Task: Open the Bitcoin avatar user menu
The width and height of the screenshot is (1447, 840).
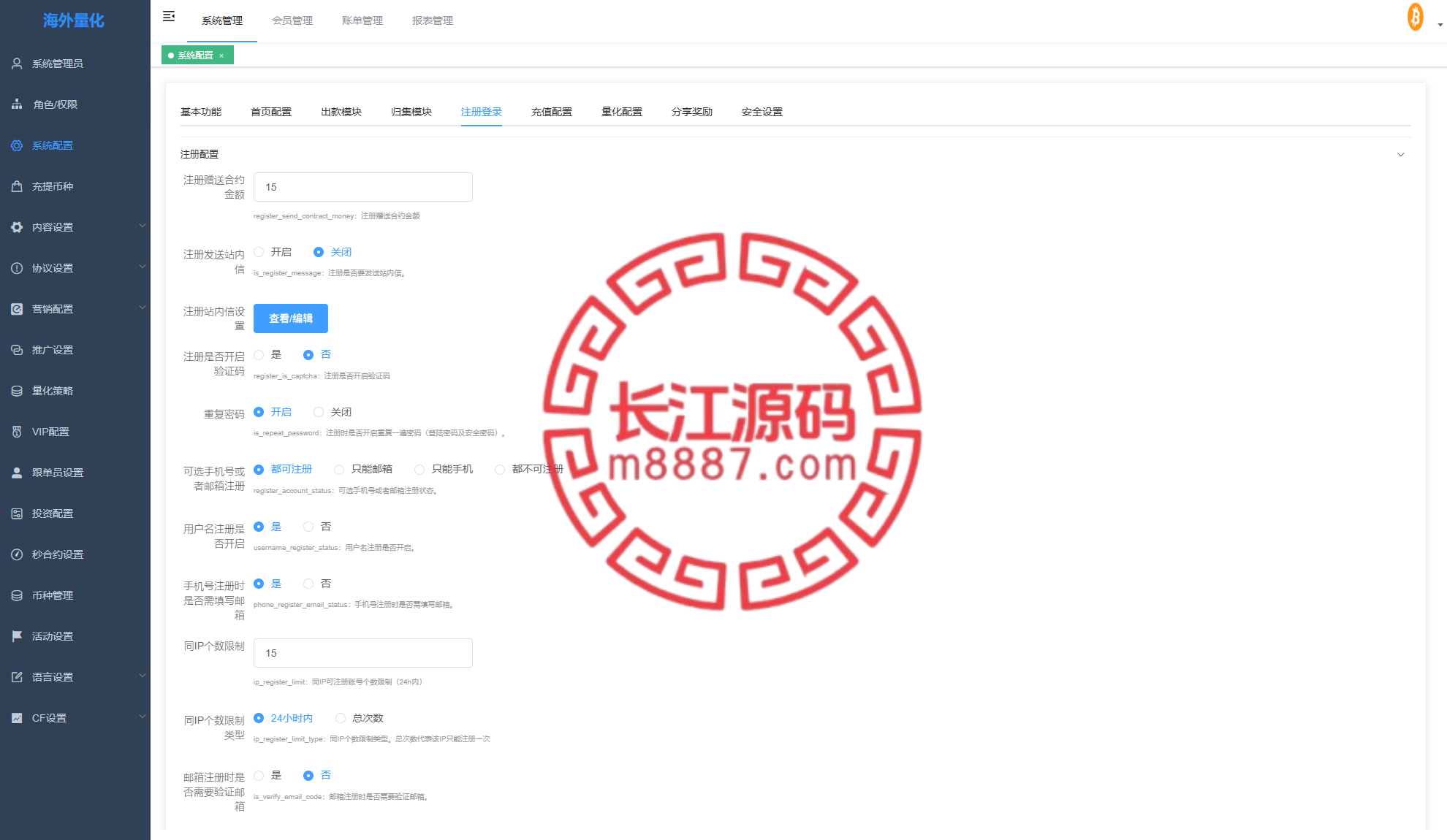Action: coord(1416,17)
